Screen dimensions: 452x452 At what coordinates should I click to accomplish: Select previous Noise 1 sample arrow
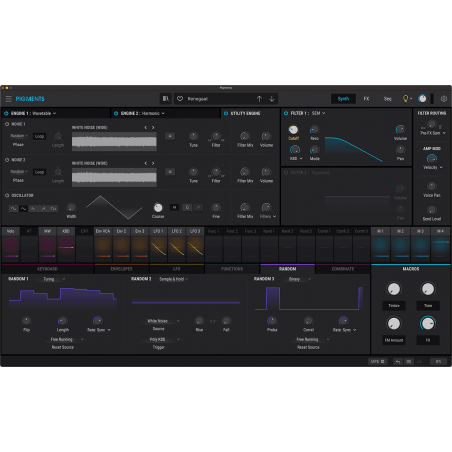[x=146, y=127]
